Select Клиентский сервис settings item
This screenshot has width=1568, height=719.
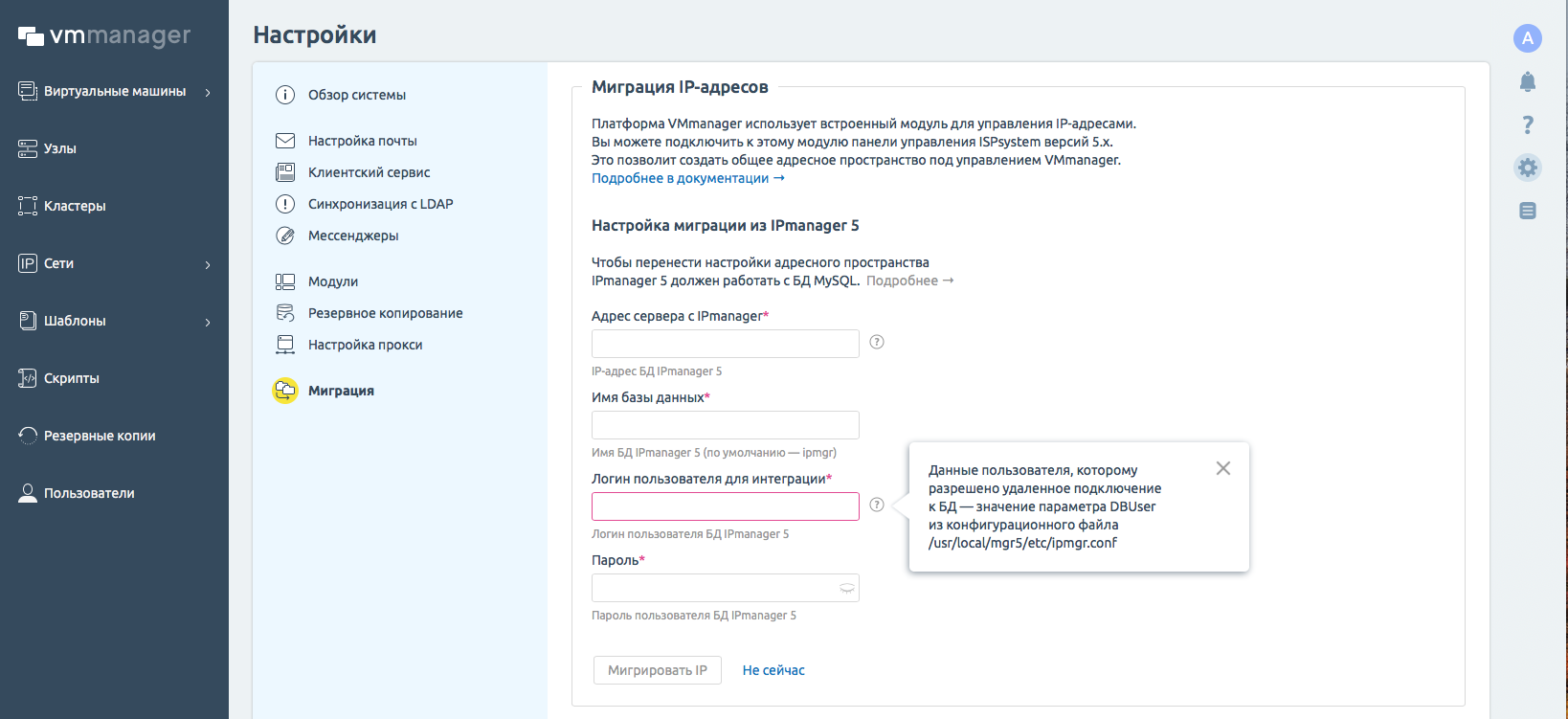pyautogui.click(x=370, y=172)
